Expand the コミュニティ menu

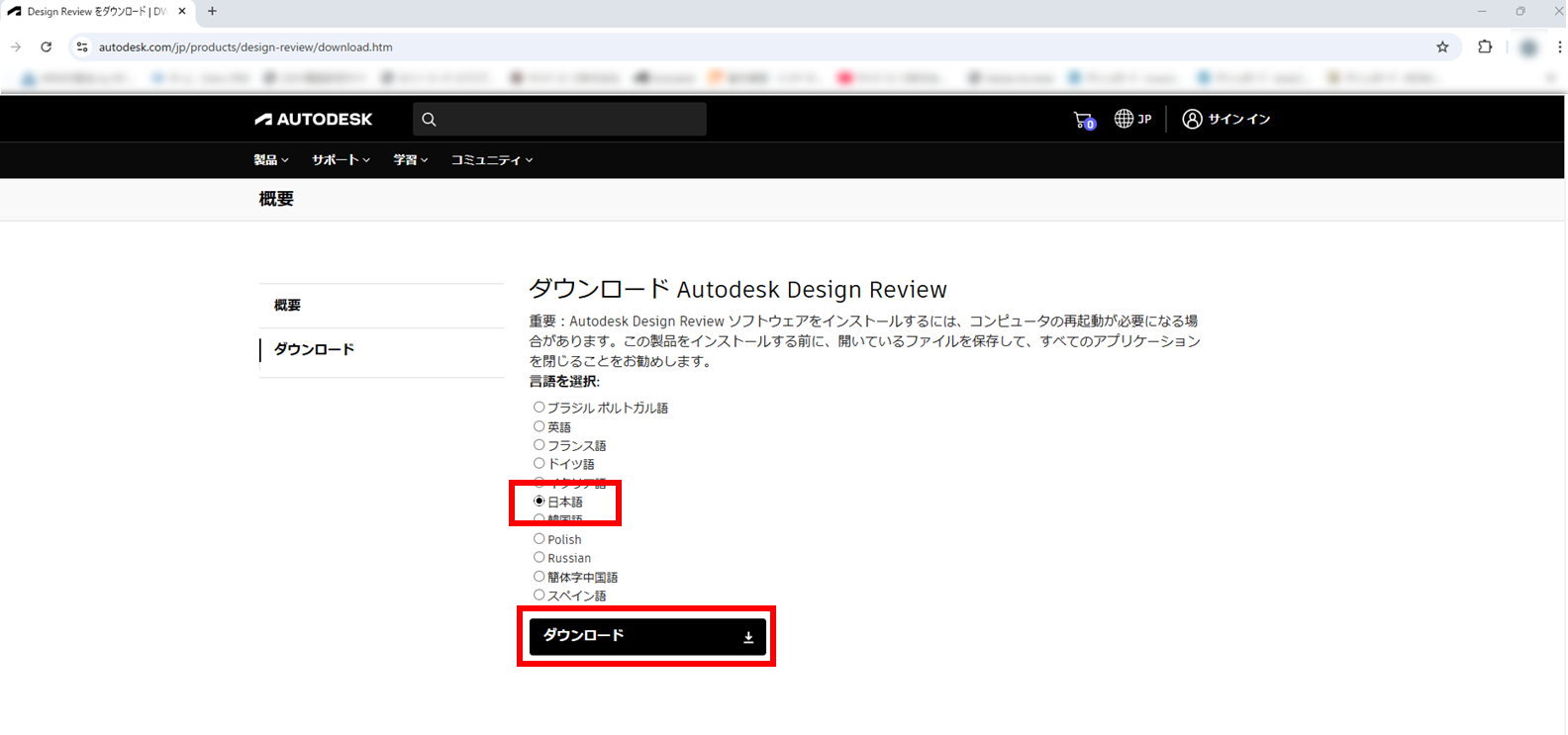(x=492, y=160)
